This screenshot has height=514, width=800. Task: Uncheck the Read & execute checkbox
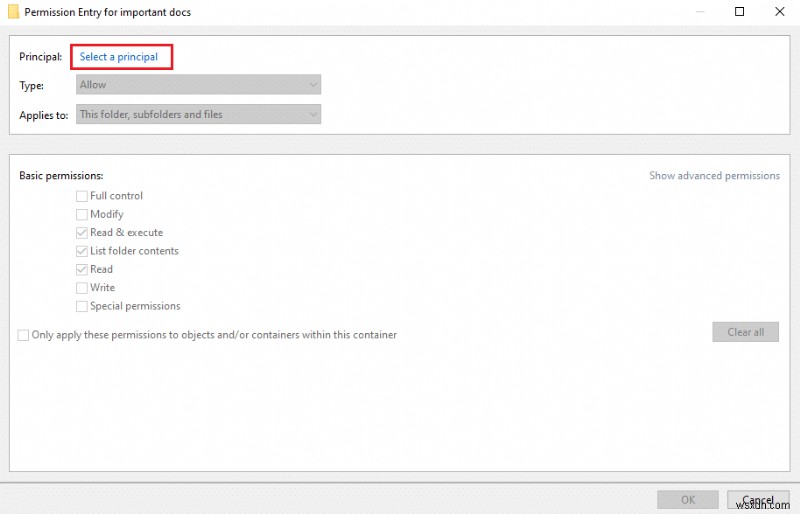point(82,233)
